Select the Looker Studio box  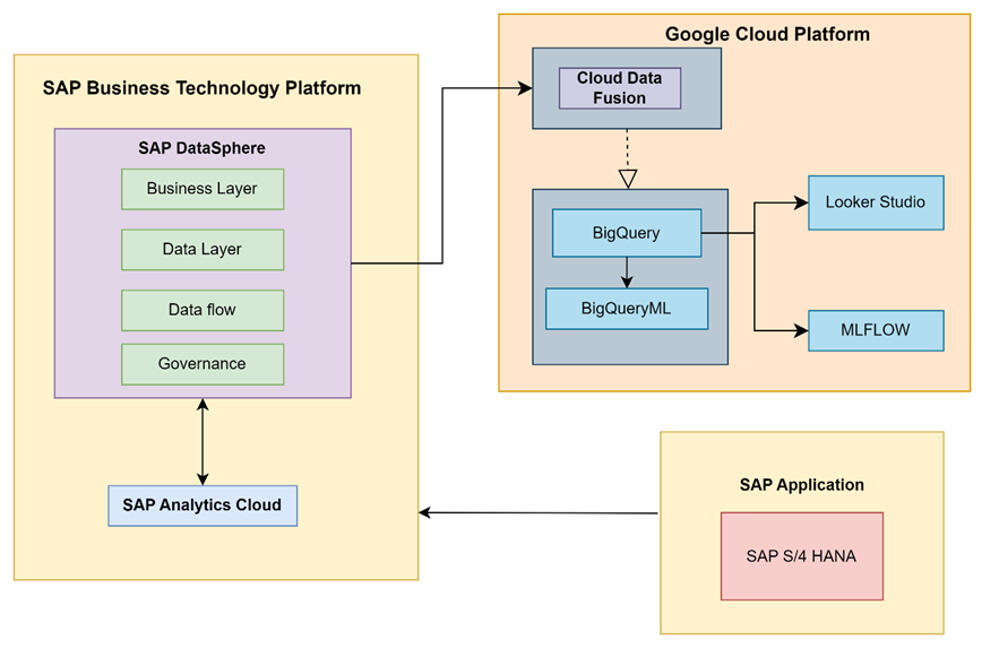[x=875, y=202]
